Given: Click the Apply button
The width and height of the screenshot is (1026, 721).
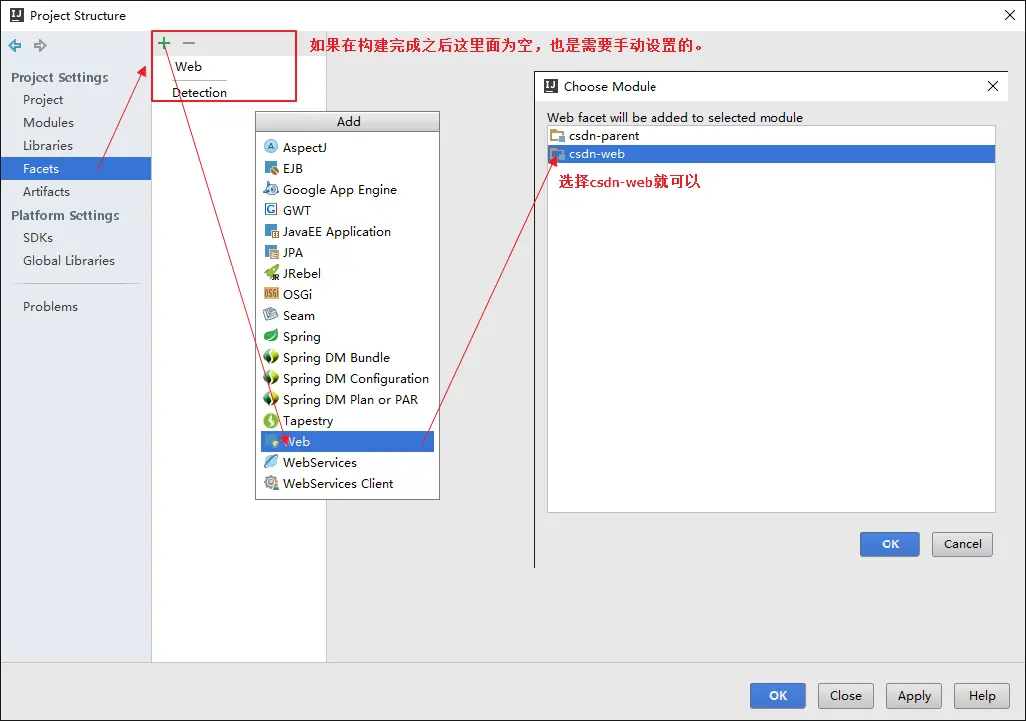Looking at the screenshot, I should [912, 695].
